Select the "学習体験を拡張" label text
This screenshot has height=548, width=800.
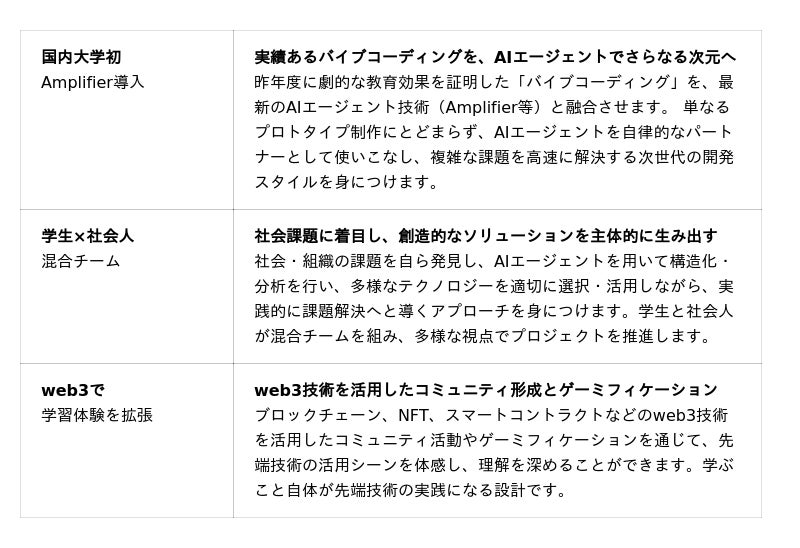click(x=97, y=414)
